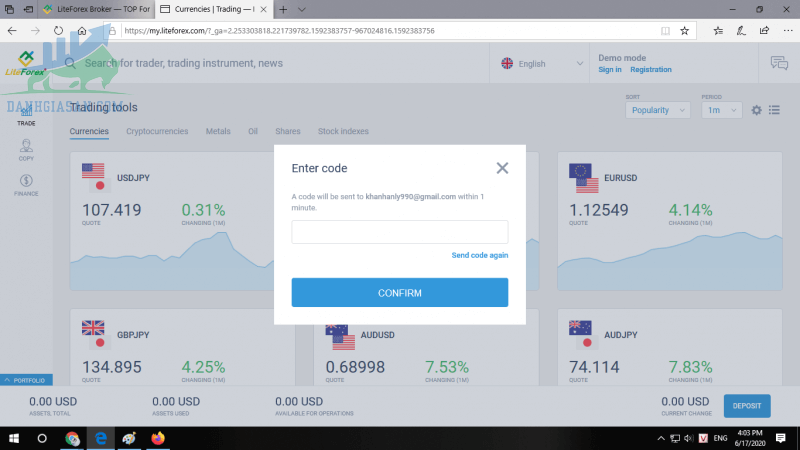The image size is (800, 450).
Task: Go back in the browser
Action: (12, 31)
